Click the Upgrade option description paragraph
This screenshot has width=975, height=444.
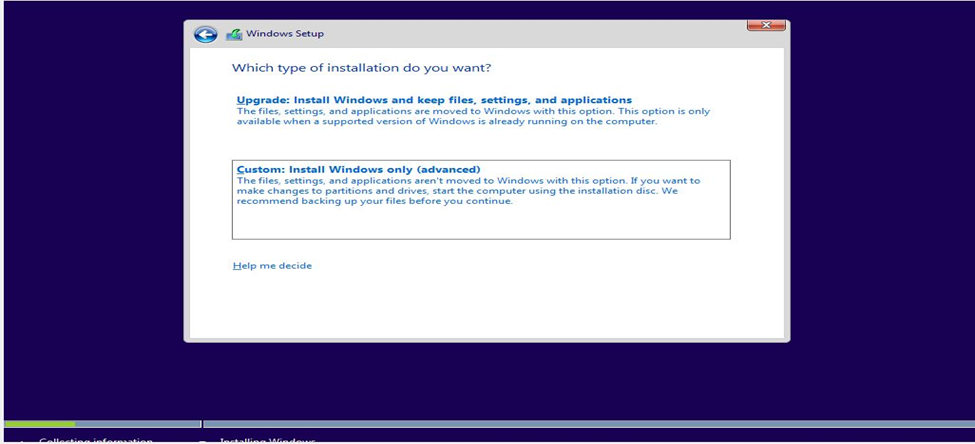pyautogui.click(x=473, y=116)
